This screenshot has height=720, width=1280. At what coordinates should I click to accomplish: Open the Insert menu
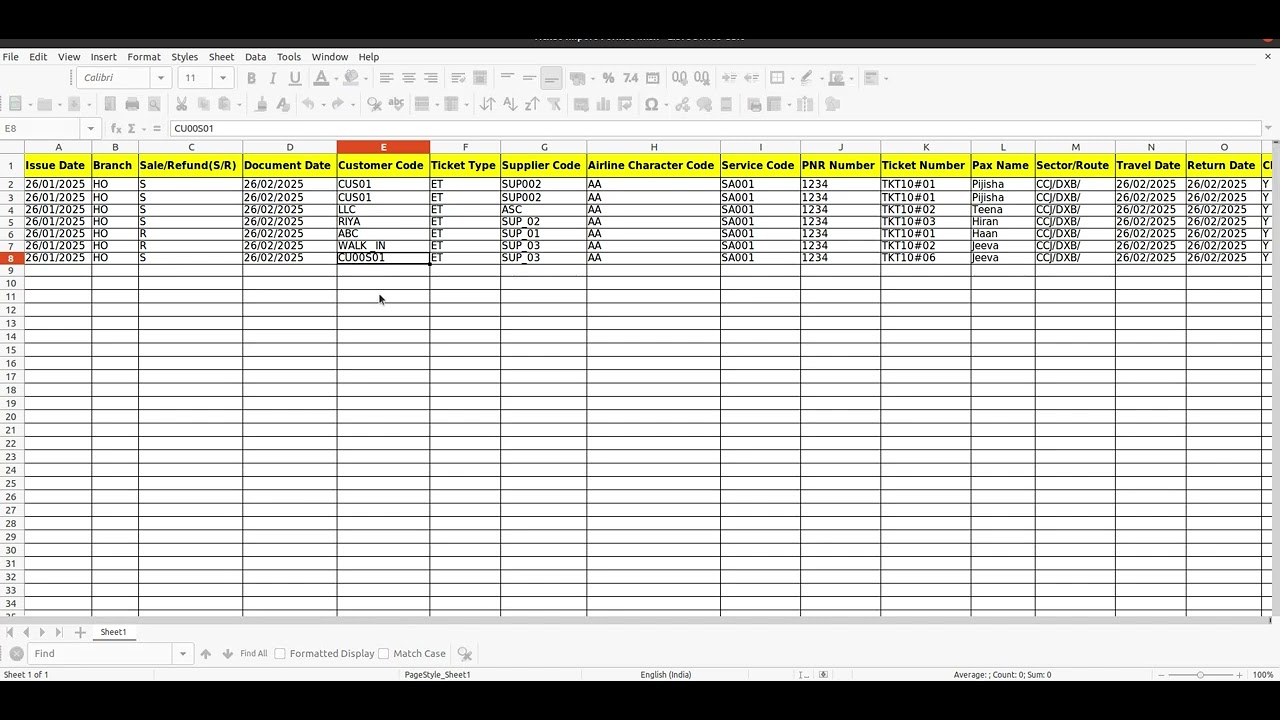pyautogui.click(x=103, y=57)
